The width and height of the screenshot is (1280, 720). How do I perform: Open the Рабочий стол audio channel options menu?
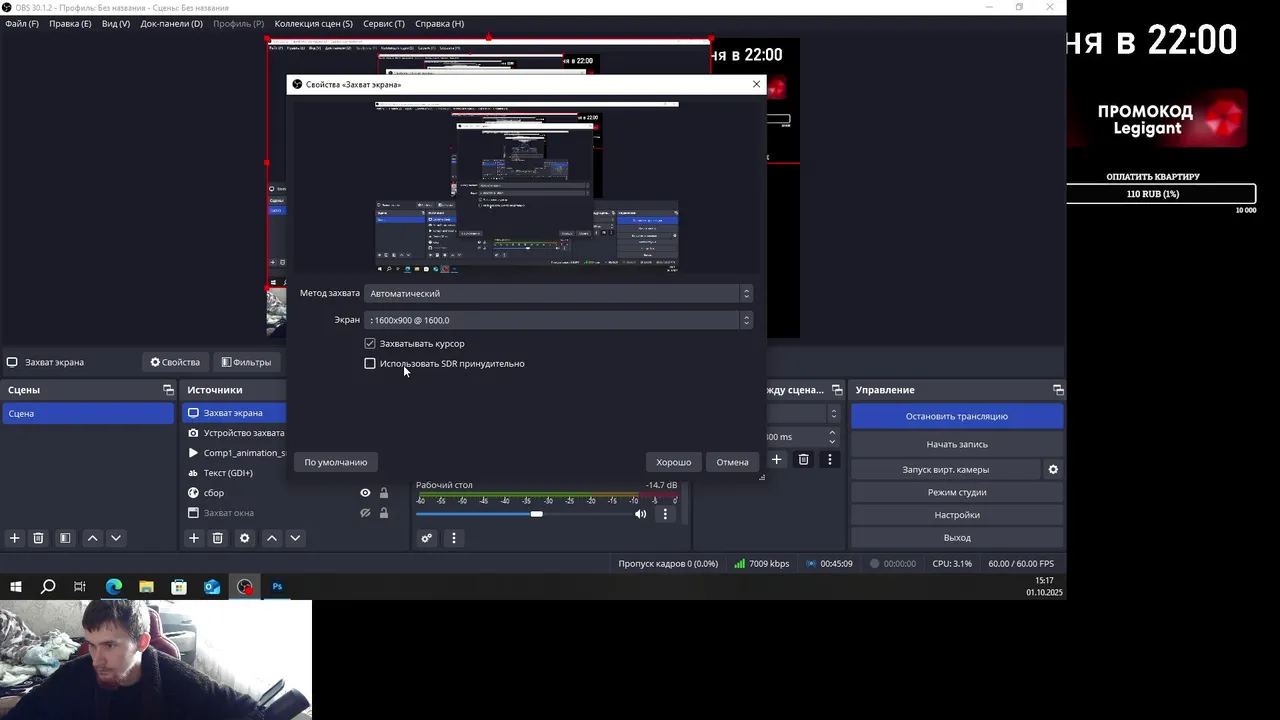(665, 514)
